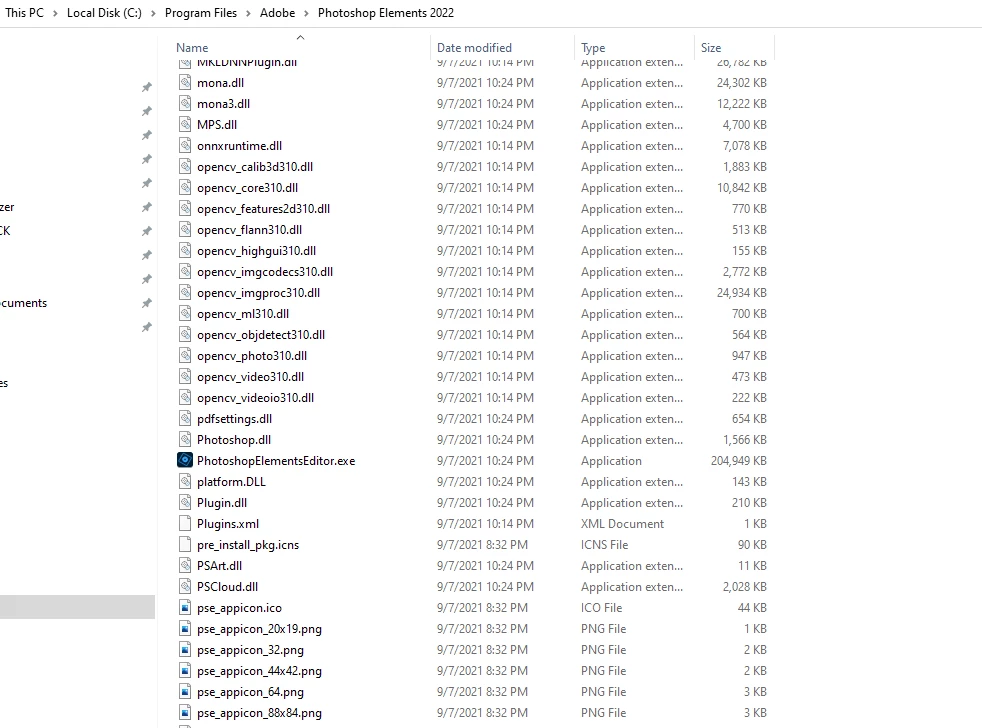Click the PSArt.dll file icon
Screen dimensions: 982x728
pos(185,565)
